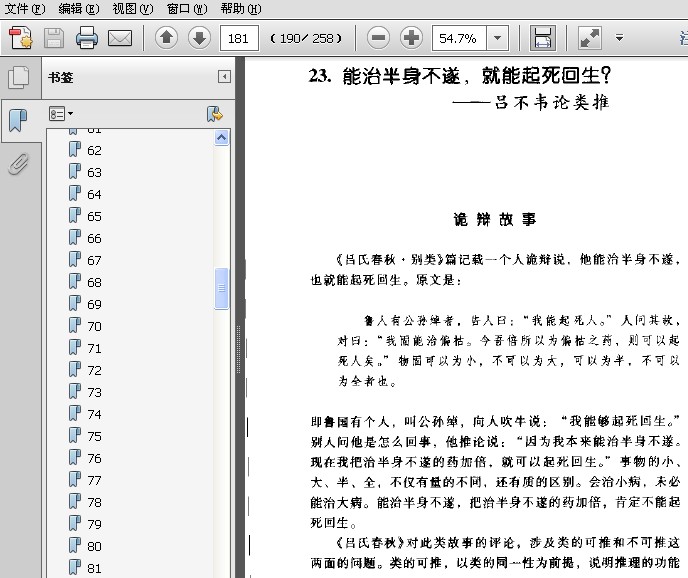Viewport: 688px width, 578px height.
Task: Zoom in with the plus button
Action: pos(411,39)
